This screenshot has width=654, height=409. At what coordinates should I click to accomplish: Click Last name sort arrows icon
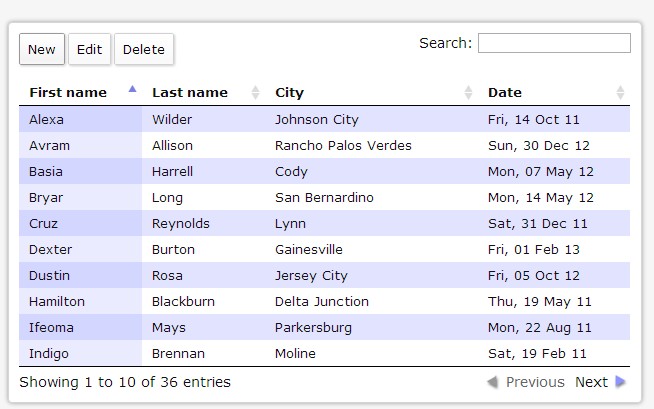255,93
